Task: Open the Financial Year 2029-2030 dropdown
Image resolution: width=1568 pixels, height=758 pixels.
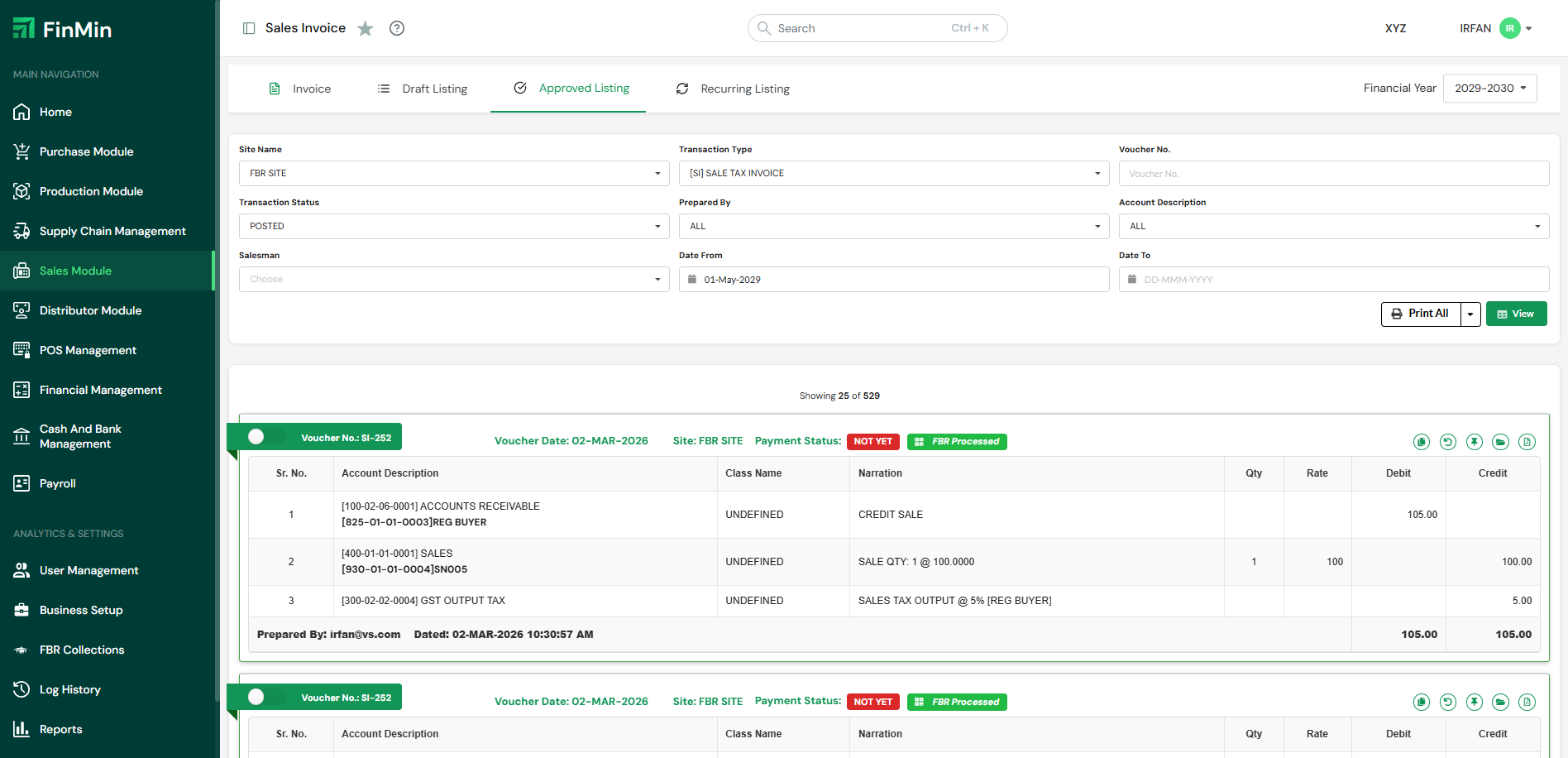Action: pyautogui.click(x=1489, y=89)
